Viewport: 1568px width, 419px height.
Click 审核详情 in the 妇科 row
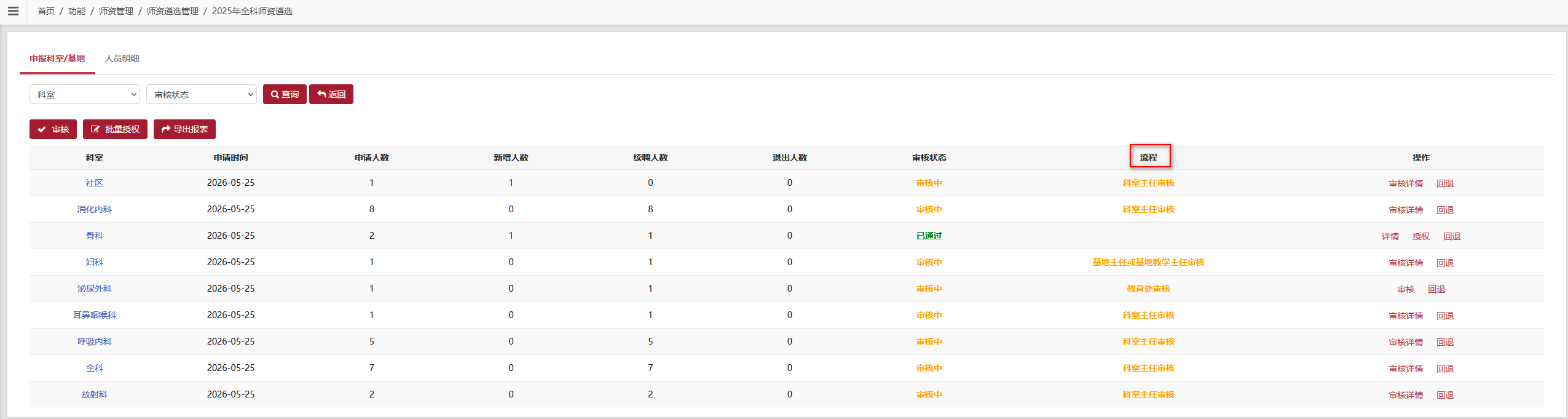click(1406, 263)
